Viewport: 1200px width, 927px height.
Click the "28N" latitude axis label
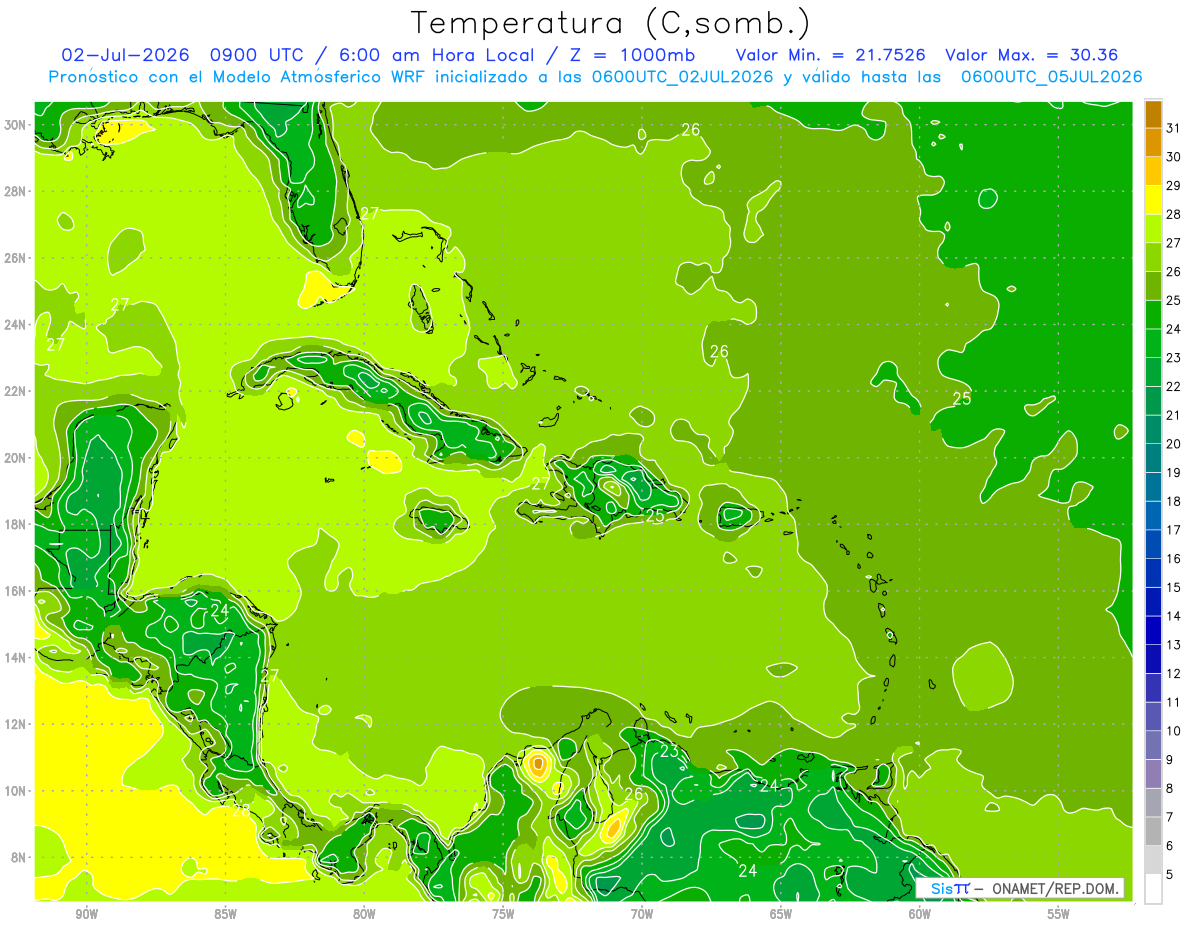(17, 191)
